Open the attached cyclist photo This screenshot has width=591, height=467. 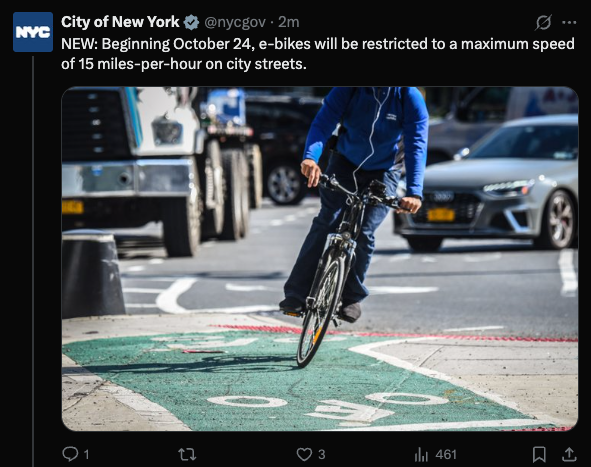coord(320,259)
